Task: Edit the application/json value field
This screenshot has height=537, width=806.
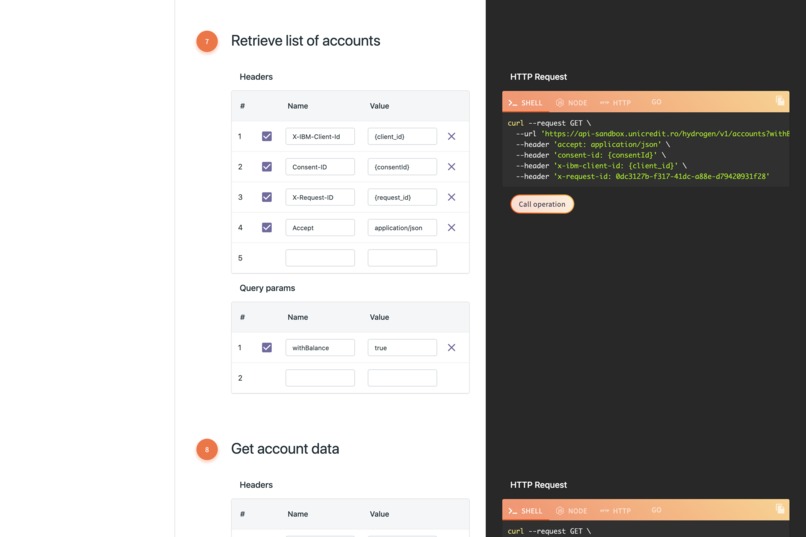Action: pos(402,227)
